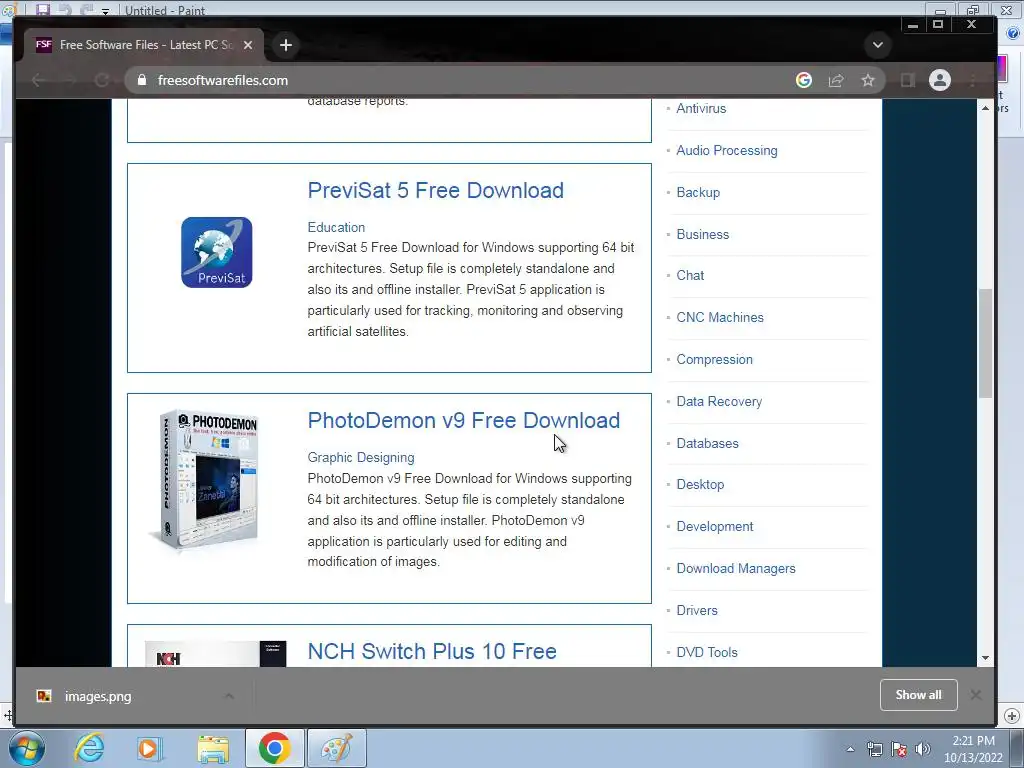The height and width of the screenshot is (768, 1024).
Task: Open File Explorer from taskbar
Action: 213,748
